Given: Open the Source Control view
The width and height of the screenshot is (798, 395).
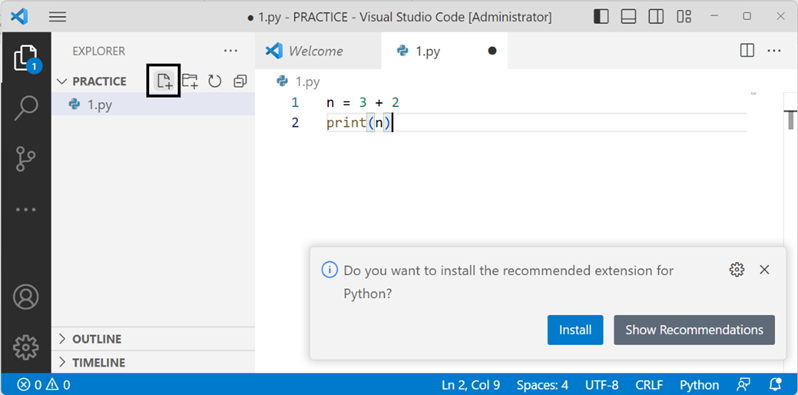Looking at the screenshot, I should coord(26,159).
